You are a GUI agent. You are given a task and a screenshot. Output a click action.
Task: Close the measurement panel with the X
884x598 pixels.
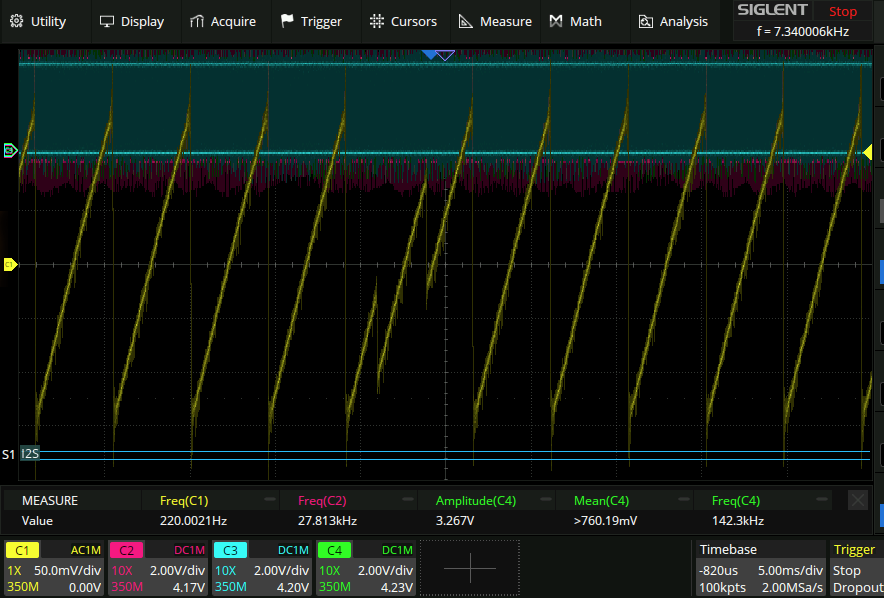point(857,500)
